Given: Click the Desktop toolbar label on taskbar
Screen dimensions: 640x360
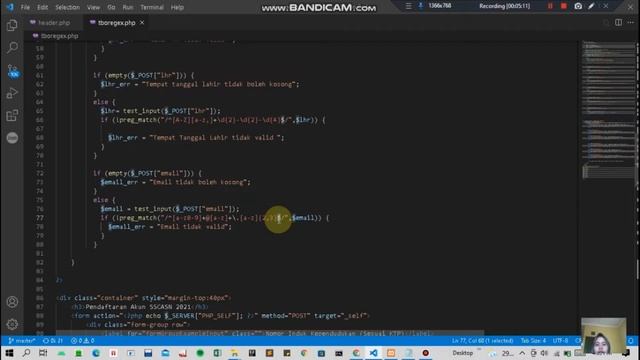Looking at the screenshot, I should point(462,353).
